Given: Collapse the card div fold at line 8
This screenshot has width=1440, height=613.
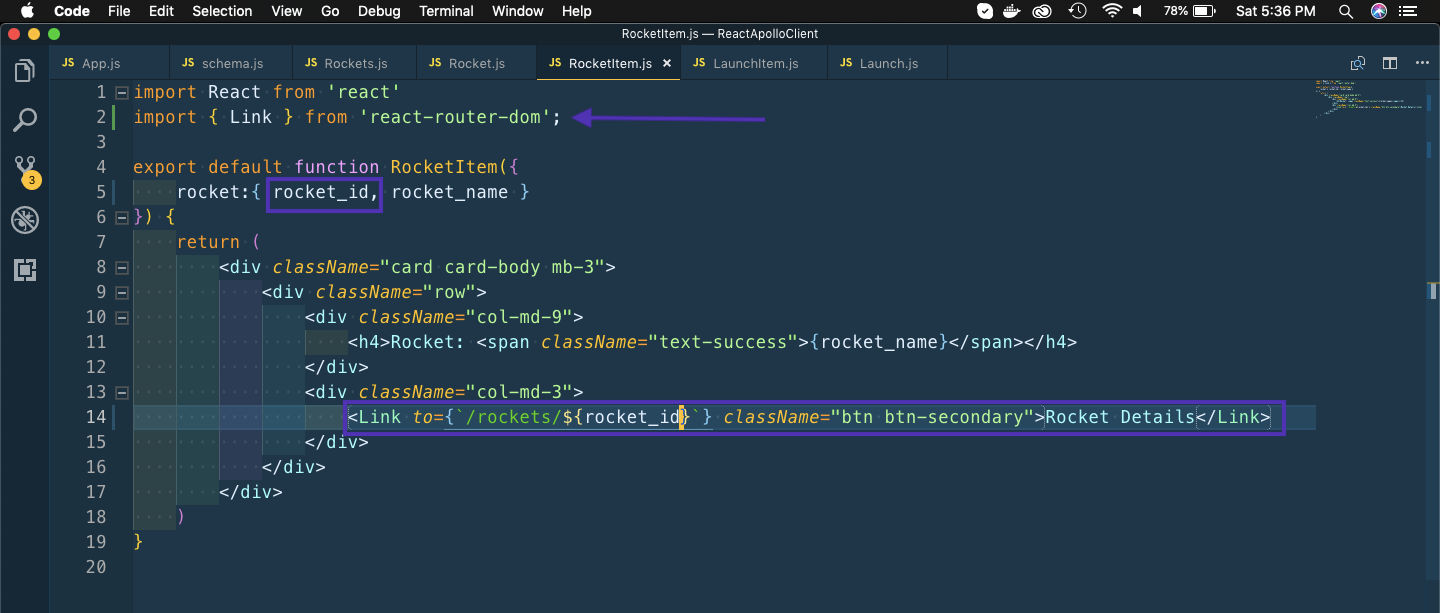Looking at the screenshot, I should pyautogui.click(x=122, y=267).
